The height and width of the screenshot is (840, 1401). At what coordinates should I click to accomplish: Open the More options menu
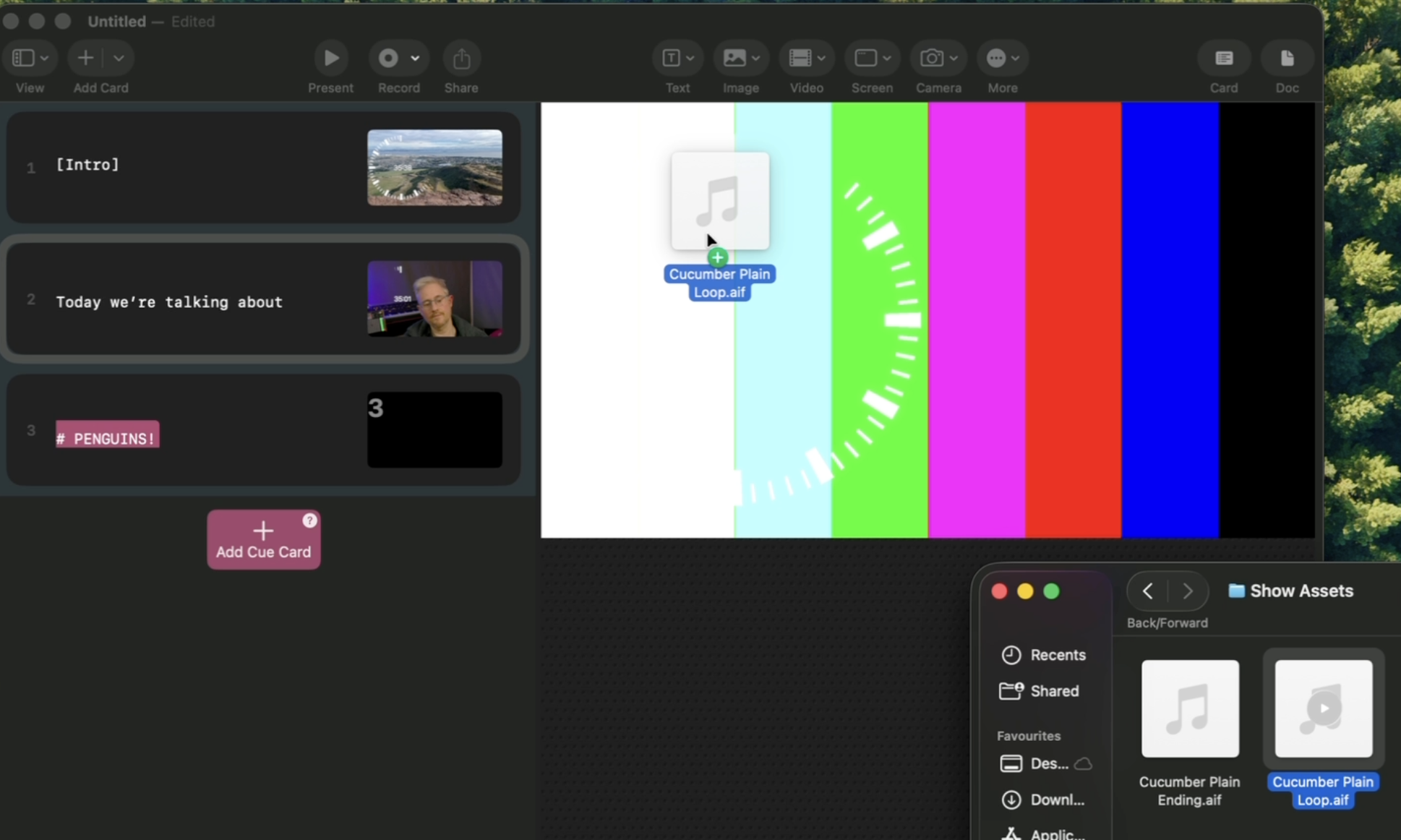1002,58
